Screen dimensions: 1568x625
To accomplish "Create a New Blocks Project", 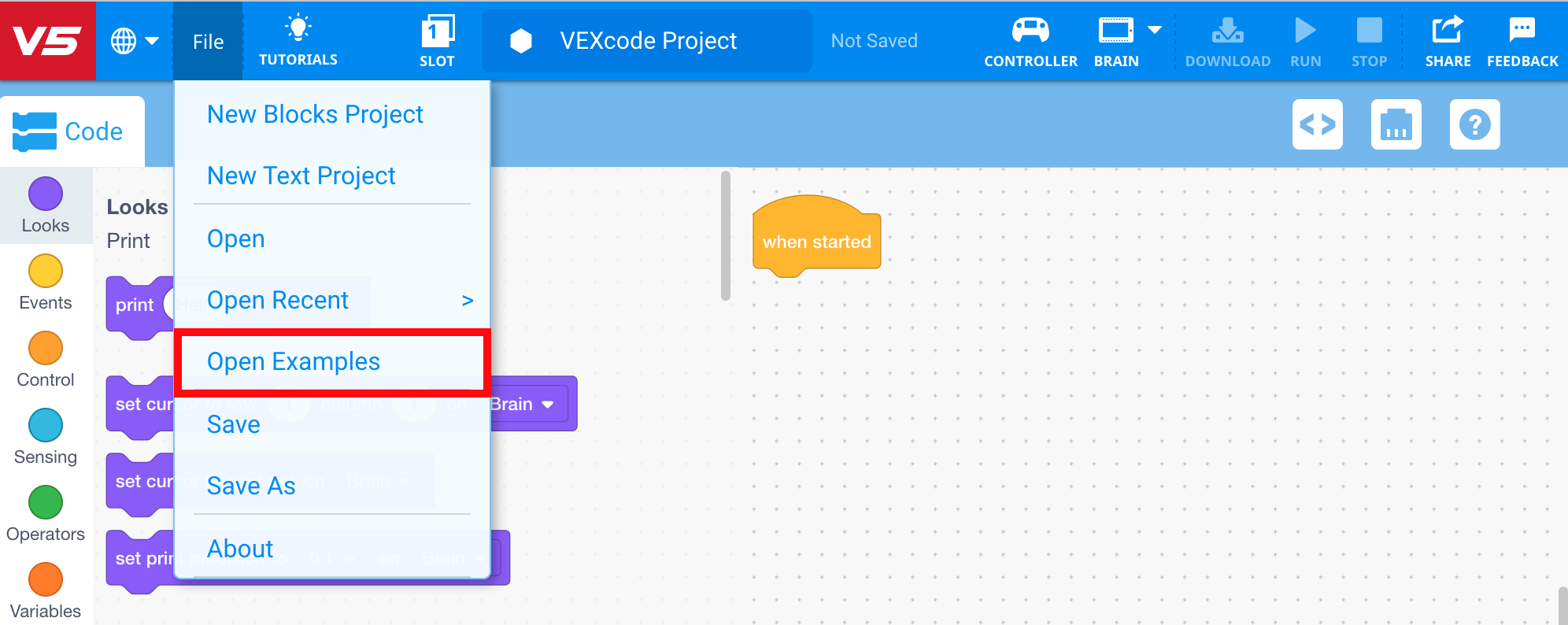I will pyautogui.click(x=315, y=113).
